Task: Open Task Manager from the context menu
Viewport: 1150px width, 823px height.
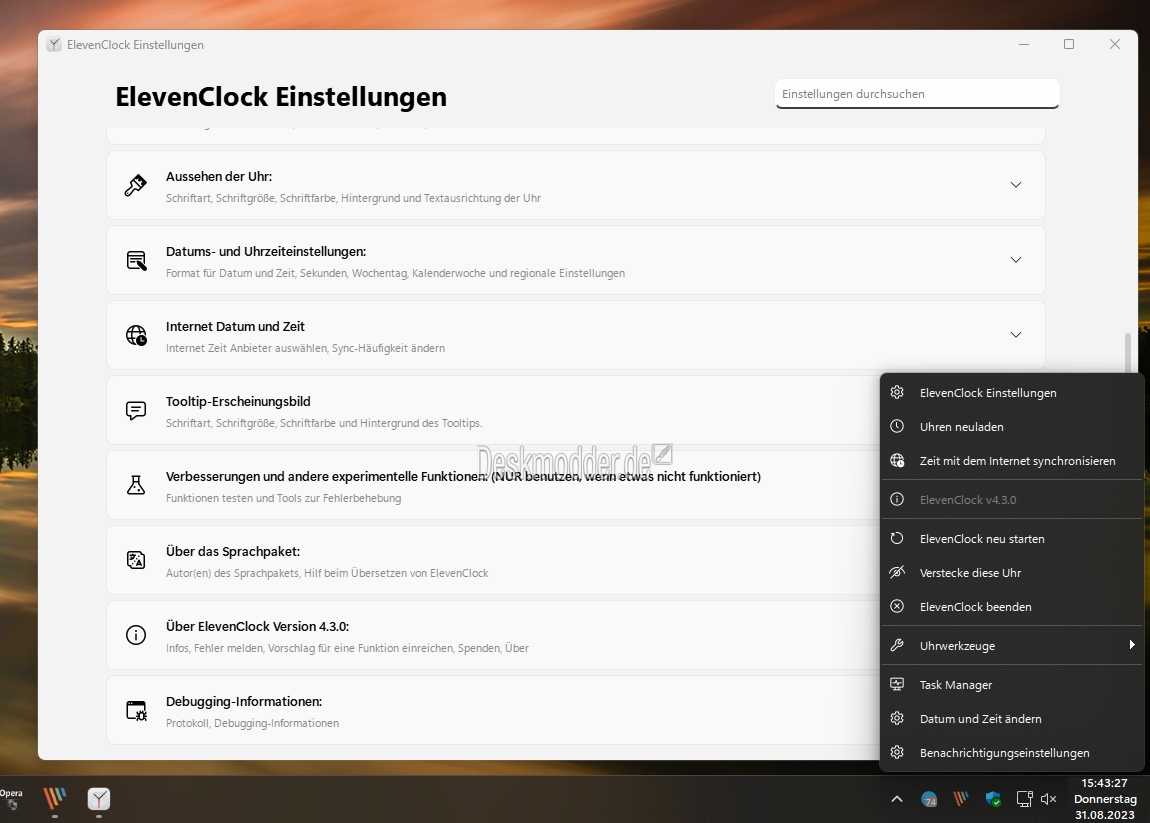Action: click(x=1012, y=684)
